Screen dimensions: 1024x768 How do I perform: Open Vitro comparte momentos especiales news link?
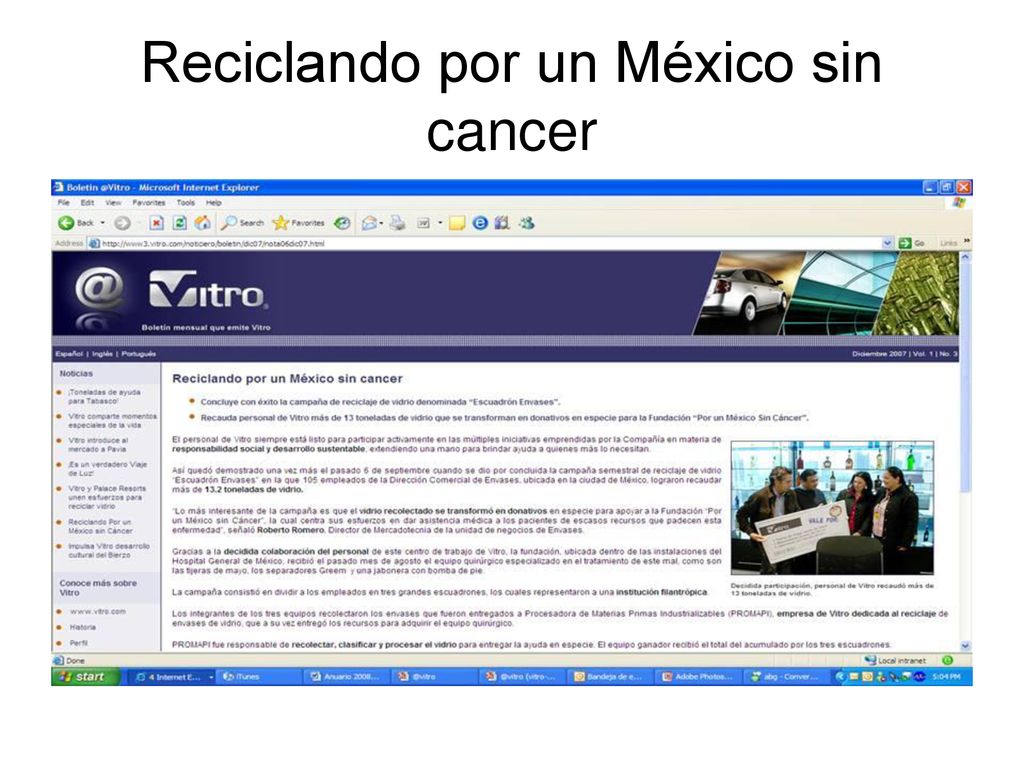[x=112, y=421]
